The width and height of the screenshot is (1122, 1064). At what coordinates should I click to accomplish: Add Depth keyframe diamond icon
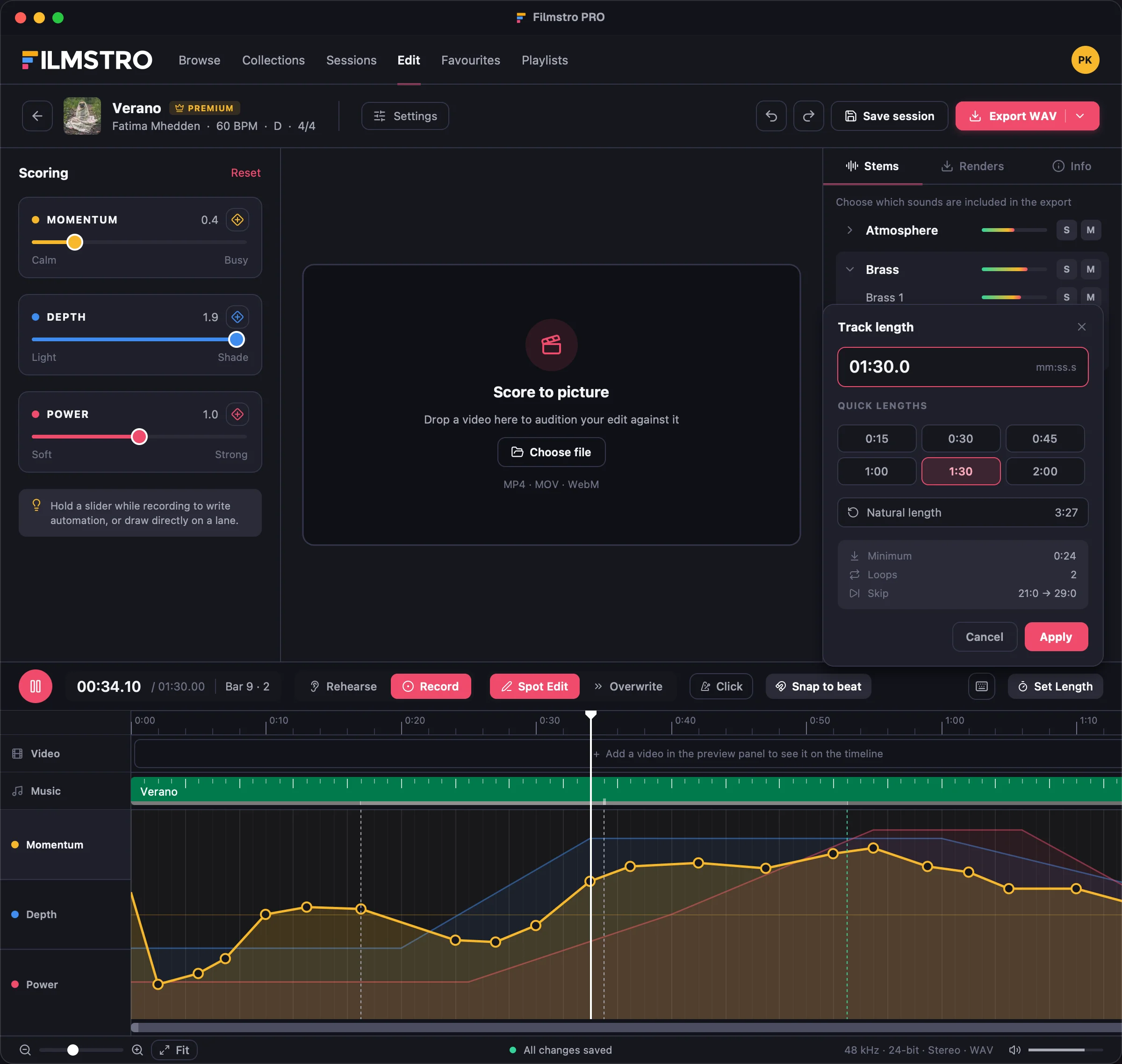coord(237,317)
